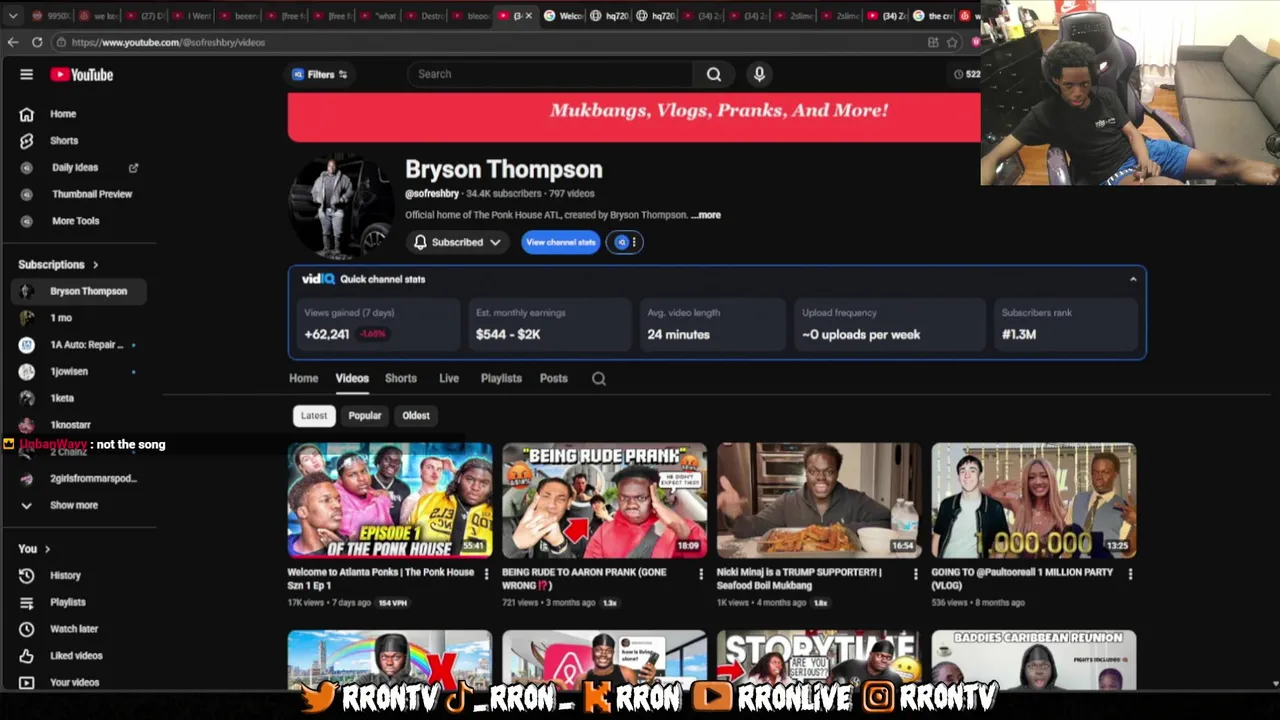Bookmark this page with star icon
Screen dimensions: 1280x720
coord(952,42)
